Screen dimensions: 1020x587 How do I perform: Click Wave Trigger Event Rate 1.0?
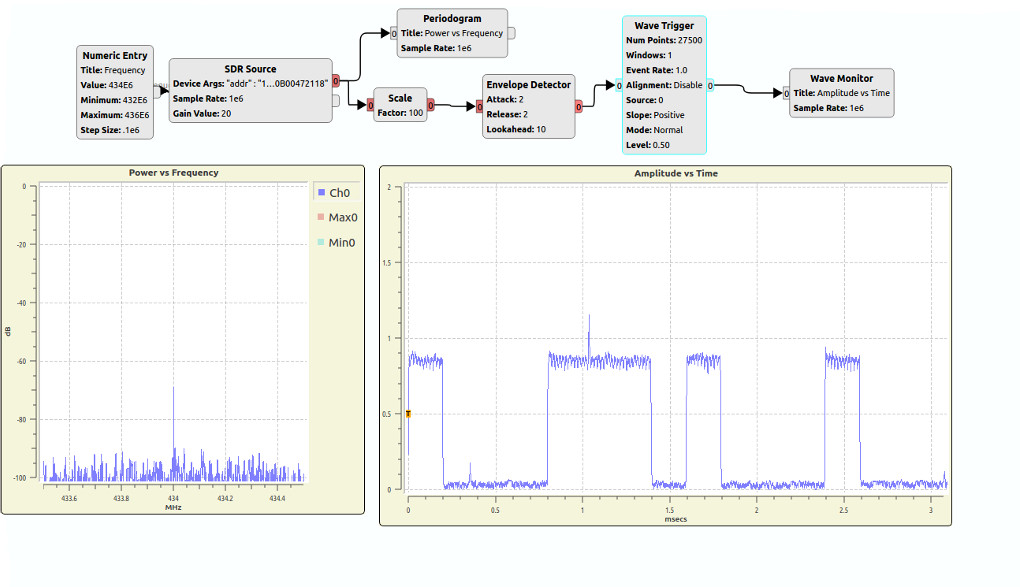[656, 70]
